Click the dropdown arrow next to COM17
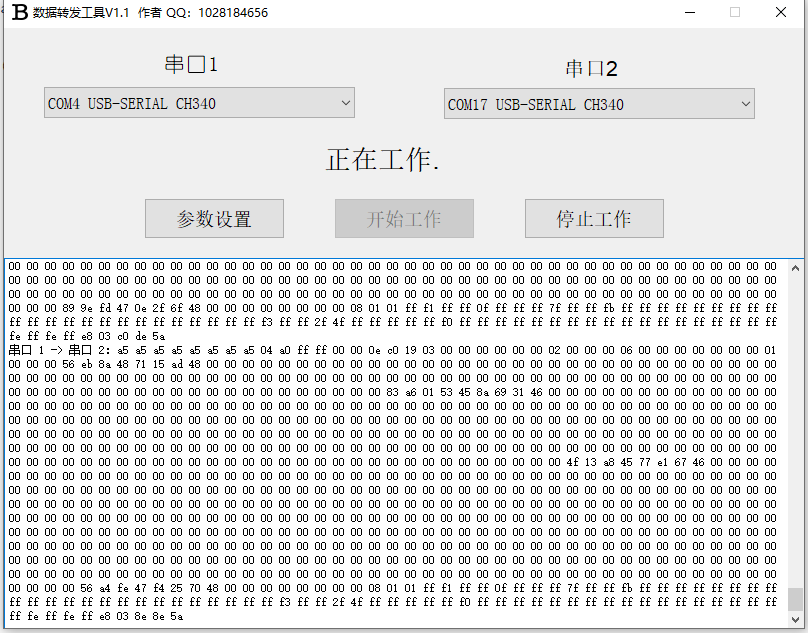Viewport: 808px width, 633px height. click(x=745, y=104)
